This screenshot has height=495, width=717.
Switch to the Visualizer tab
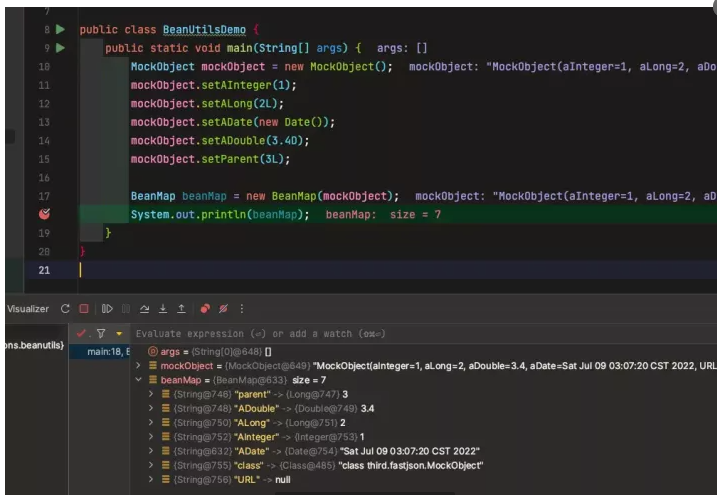(x=28, y=309)
